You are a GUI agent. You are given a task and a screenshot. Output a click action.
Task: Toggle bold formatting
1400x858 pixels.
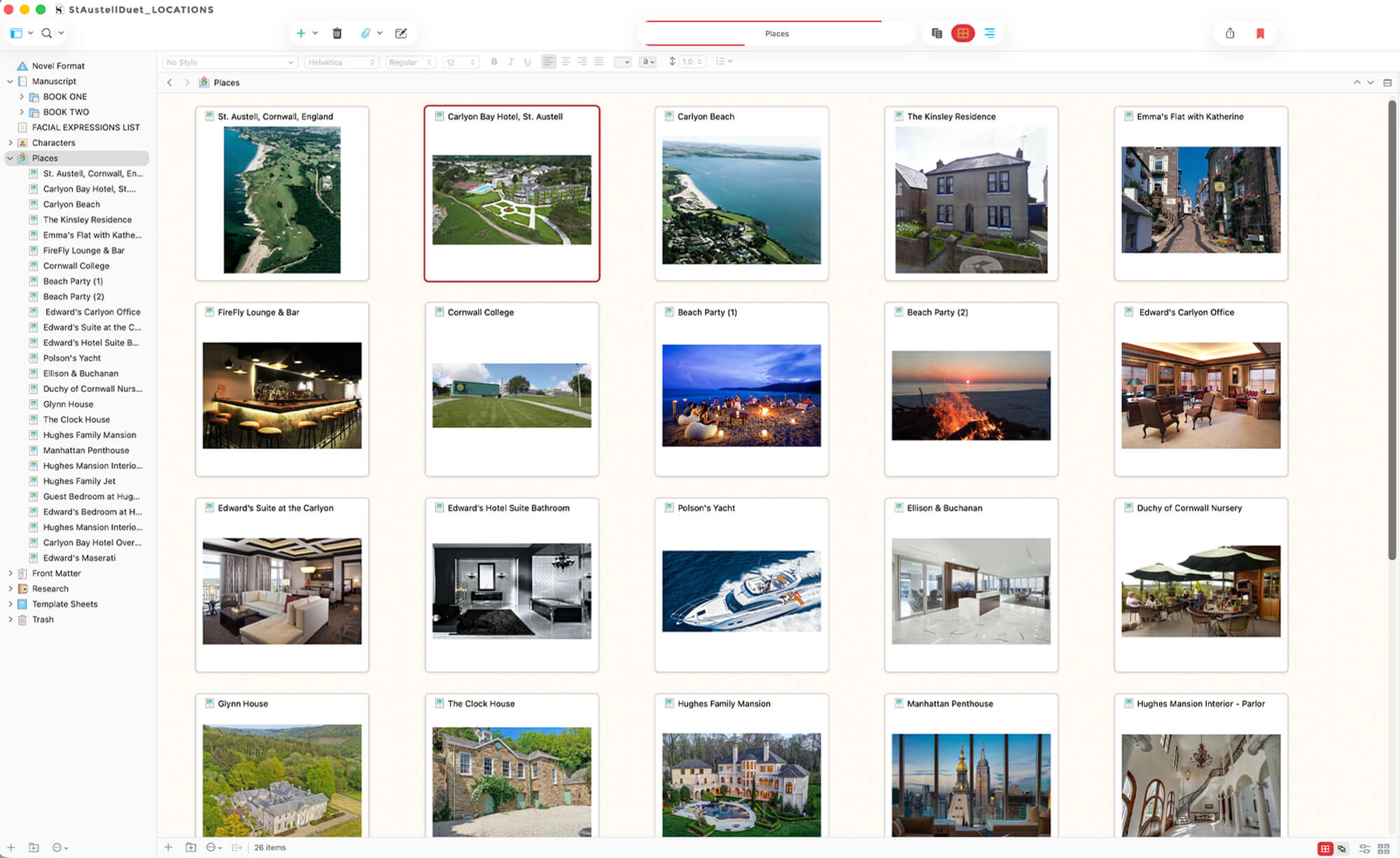pyautogui.click(x=494, y=62)
